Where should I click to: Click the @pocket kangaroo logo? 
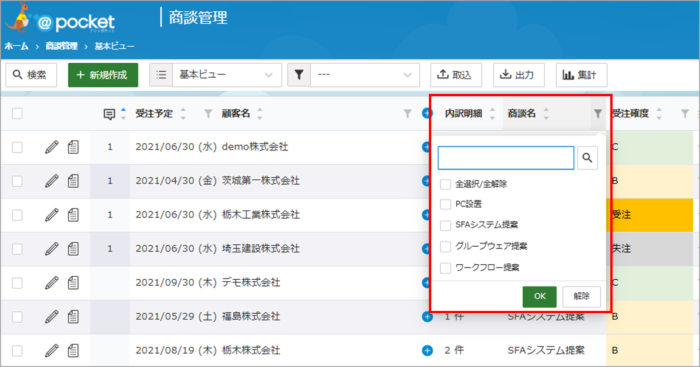[60, 19]
